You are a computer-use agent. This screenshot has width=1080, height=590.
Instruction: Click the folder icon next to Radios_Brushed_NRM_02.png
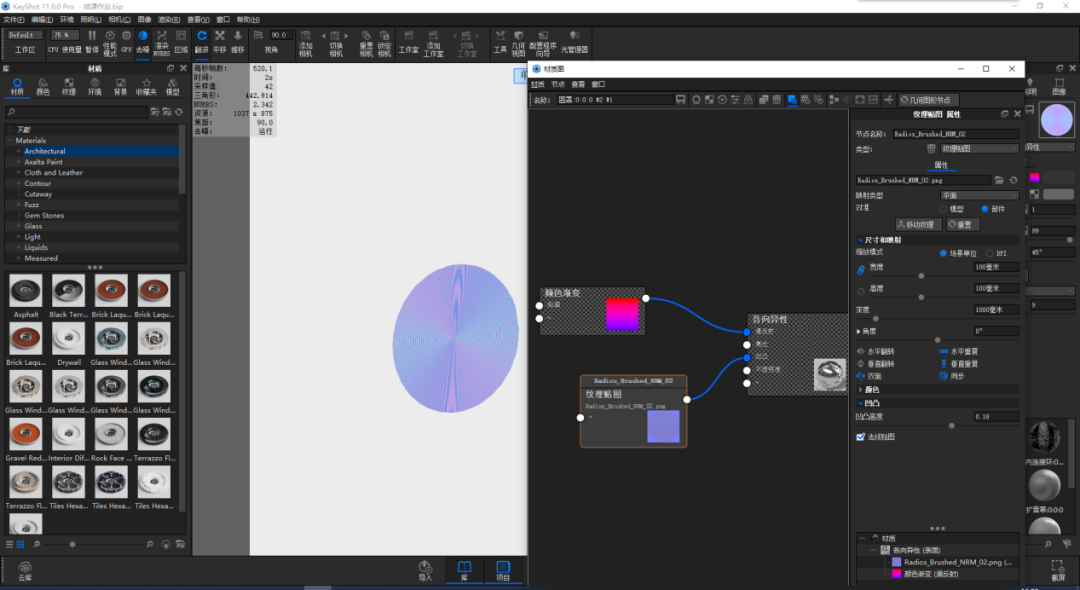coord(999,180)
